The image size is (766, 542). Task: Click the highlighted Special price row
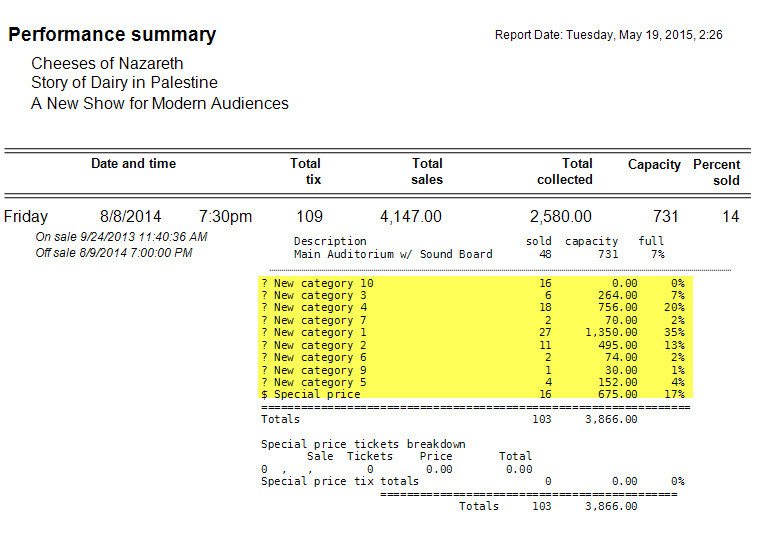coord(475,394)
